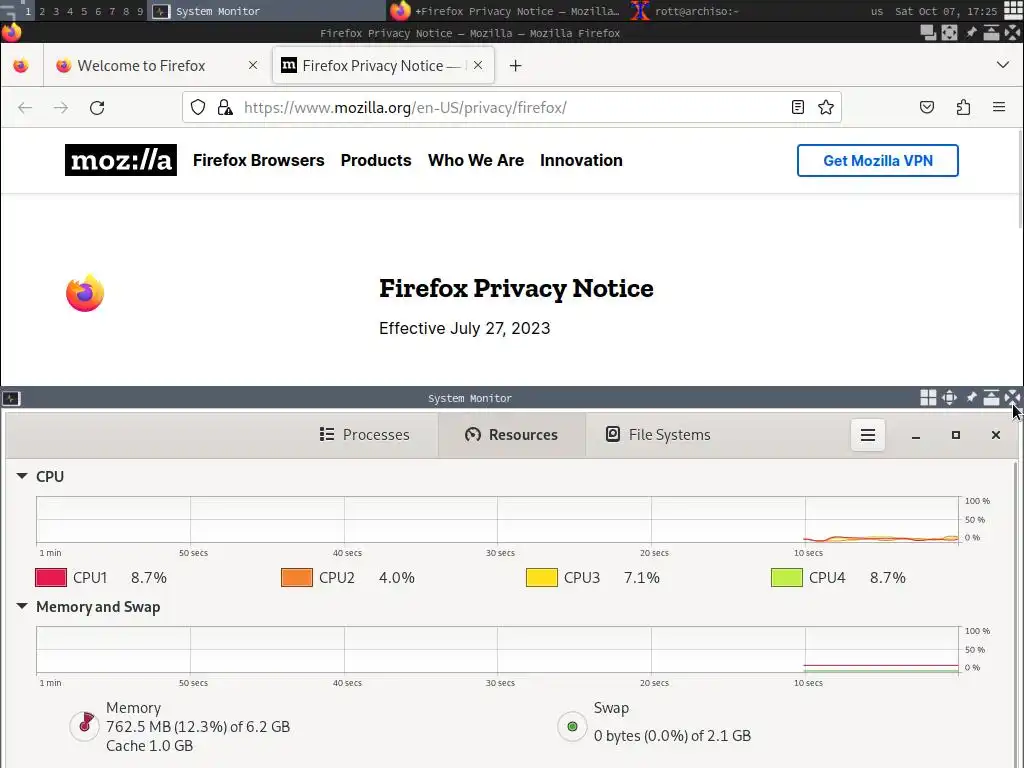Open the Products nav menu
This screenshot has height=768, width=1024.
click(376, 160)
